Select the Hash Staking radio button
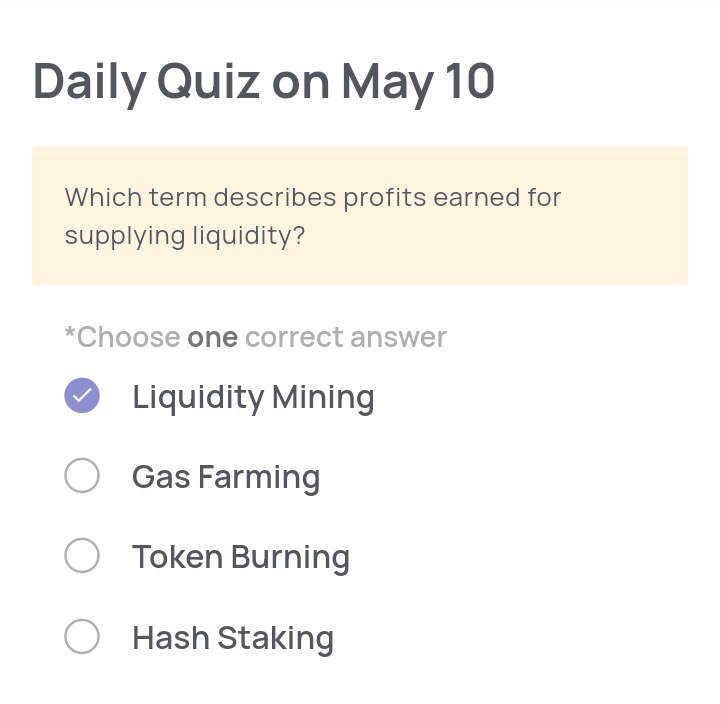 coord(82,636)
